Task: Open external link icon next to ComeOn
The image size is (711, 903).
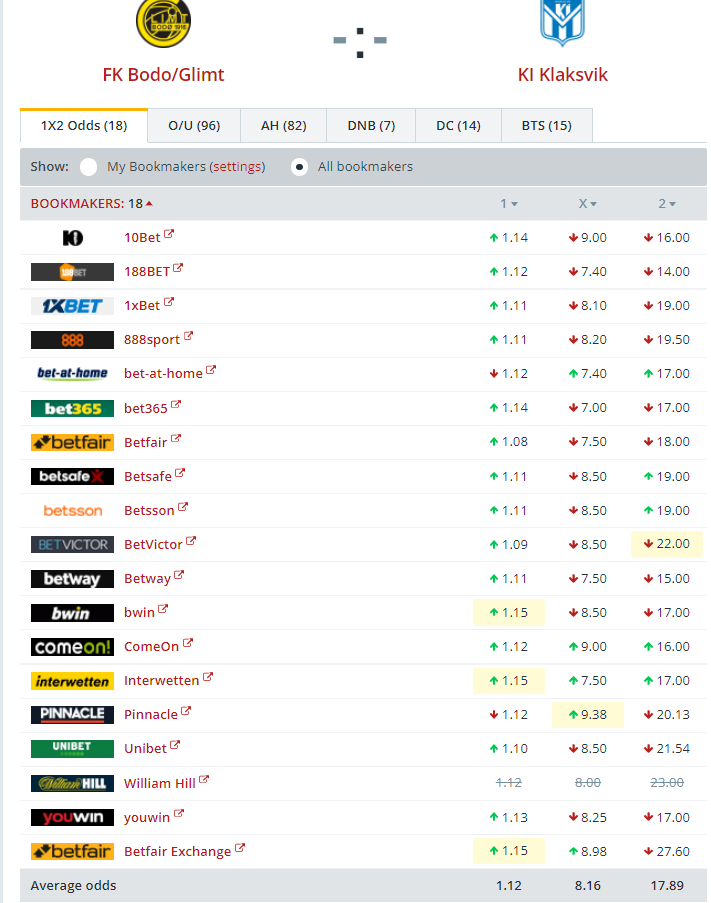Action: point(188,643)
